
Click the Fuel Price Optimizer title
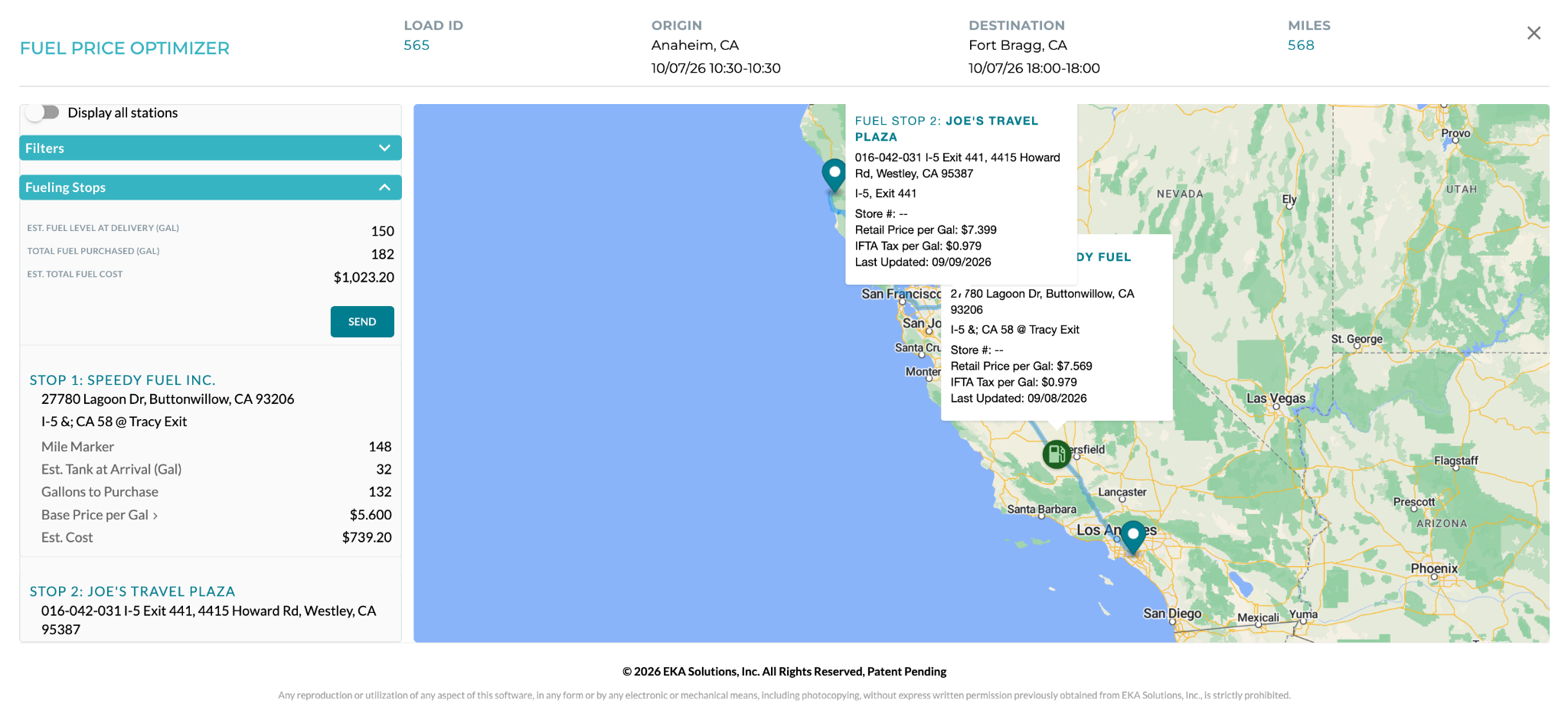[x=125, y=48]
